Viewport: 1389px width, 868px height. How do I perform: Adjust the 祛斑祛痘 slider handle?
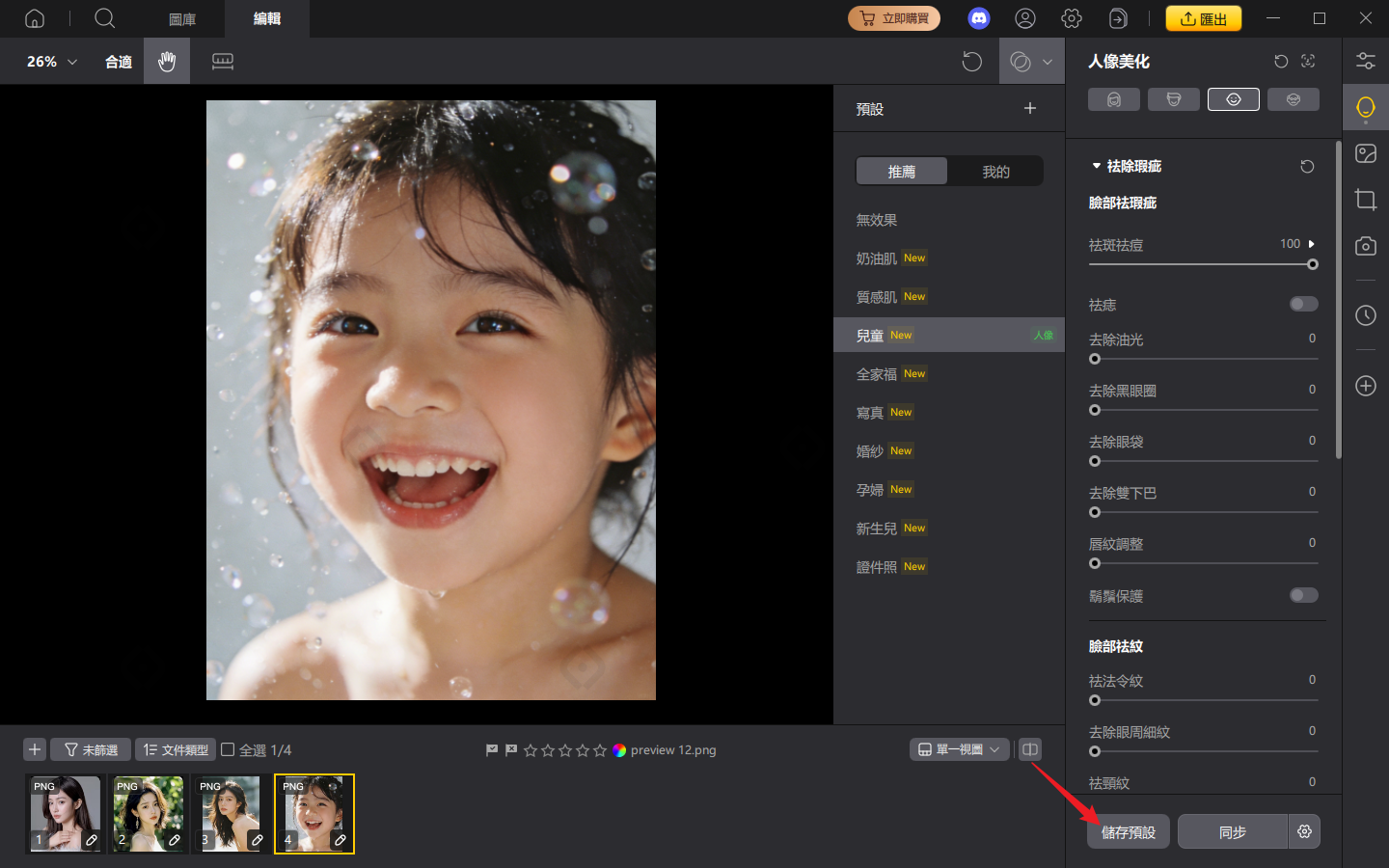pyautogui.click(x=1312, y=264)
